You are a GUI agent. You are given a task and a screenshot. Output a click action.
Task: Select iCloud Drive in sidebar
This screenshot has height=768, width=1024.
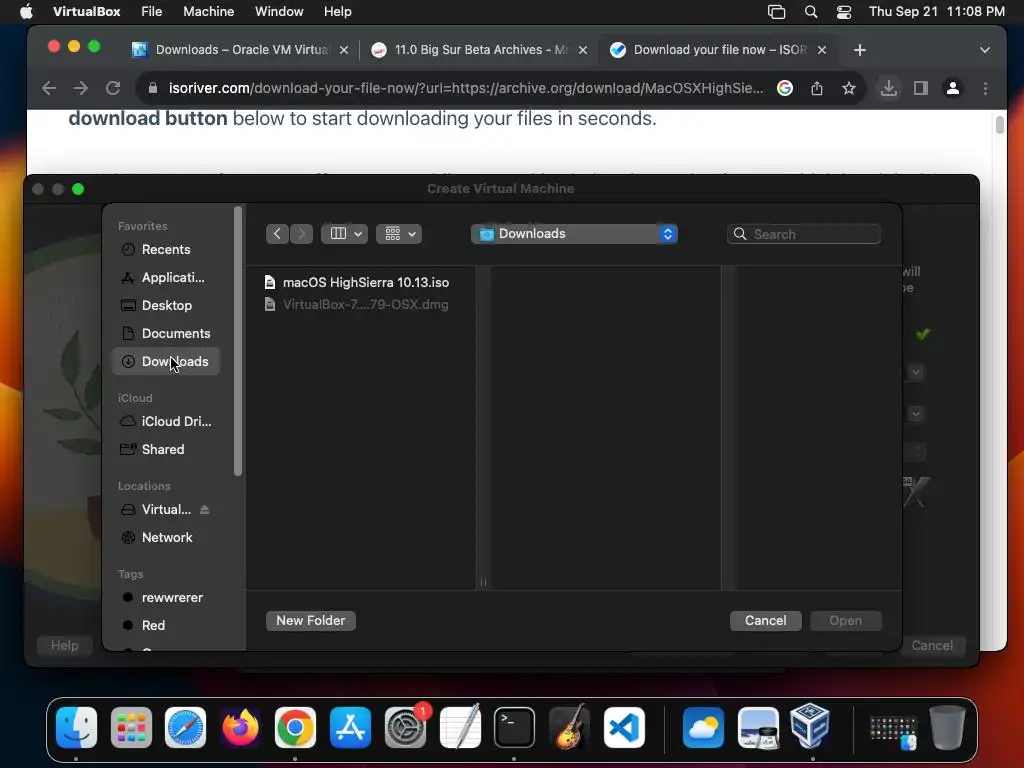tap(166, 422)
